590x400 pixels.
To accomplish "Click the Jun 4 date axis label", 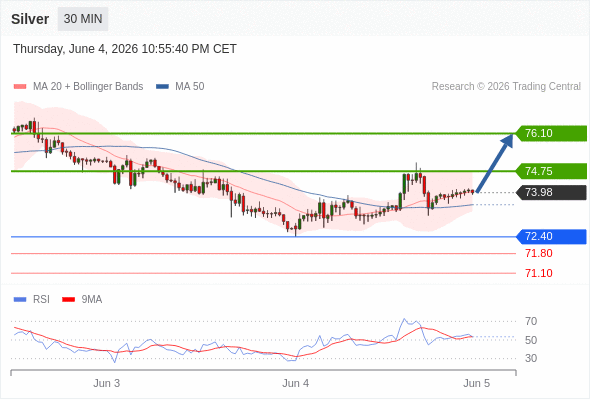I will [296, 383].
